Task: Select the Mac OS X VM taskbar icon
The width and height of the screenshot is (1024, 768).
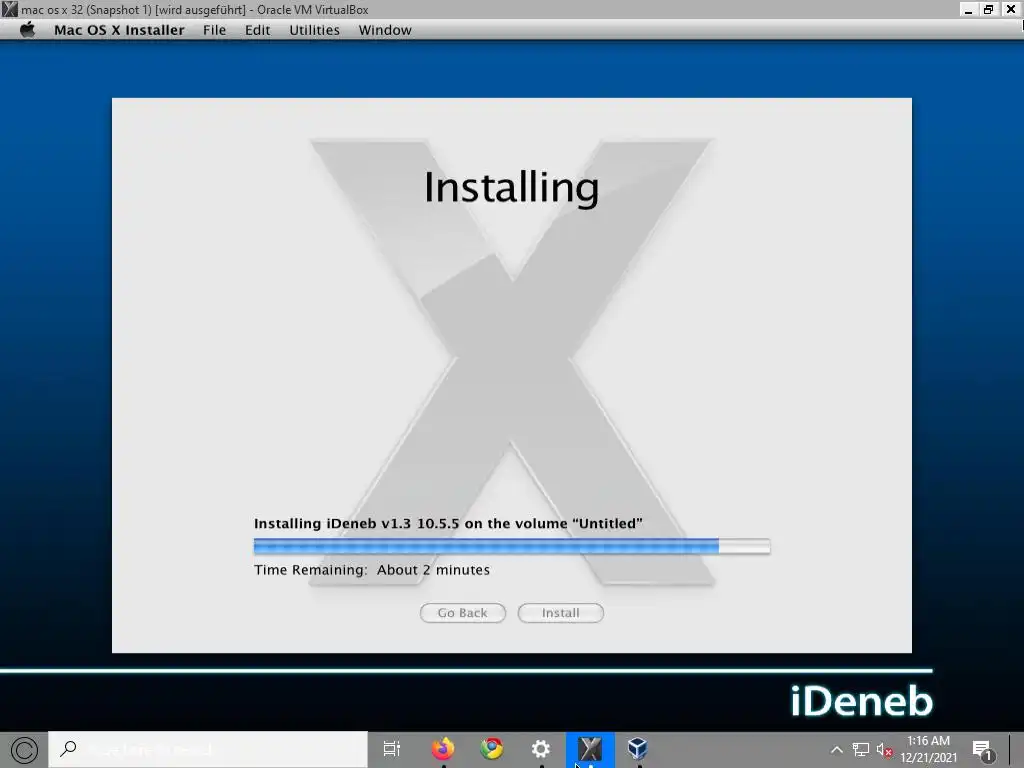Action: [x=590, y=749]
